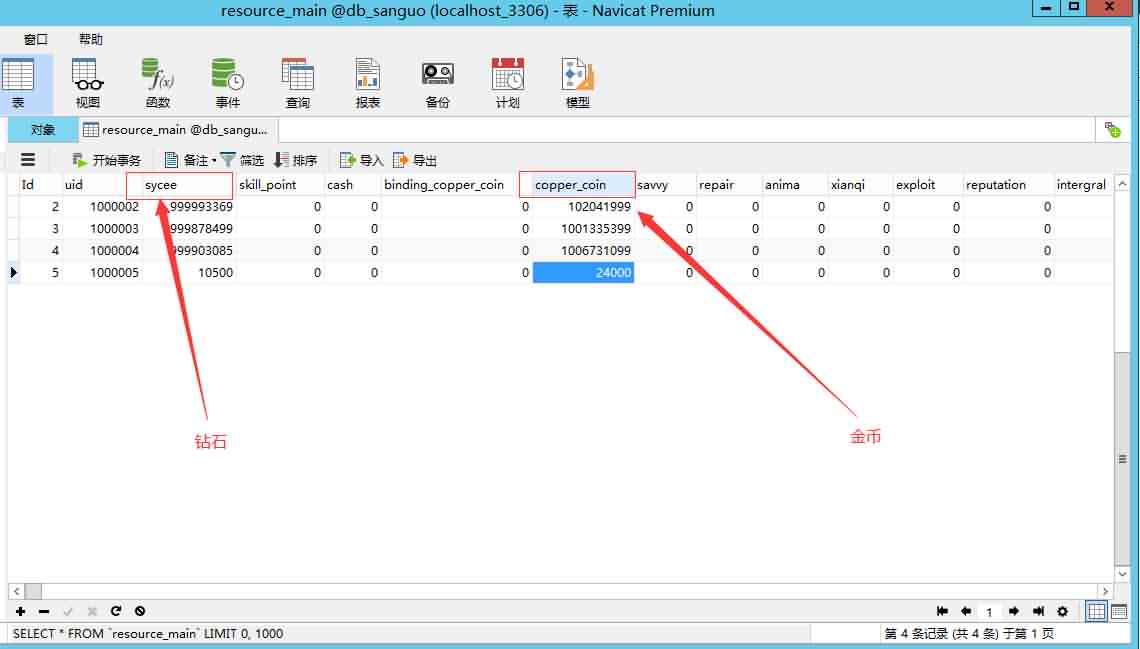Switch to form view in status bar
The height and width of the screenshot is (649, 1140).
click(1119, 611)
